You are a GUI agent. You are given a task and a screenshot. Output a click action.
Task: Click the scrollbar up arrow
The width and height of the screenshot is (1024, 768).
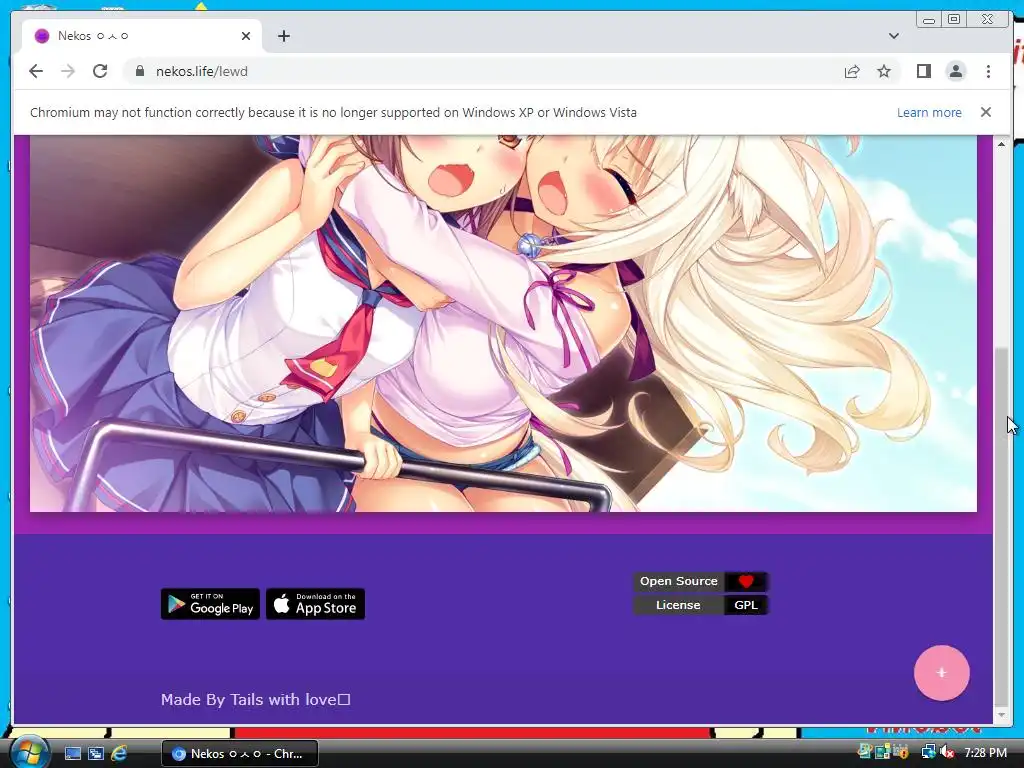tap(1001, 144)
